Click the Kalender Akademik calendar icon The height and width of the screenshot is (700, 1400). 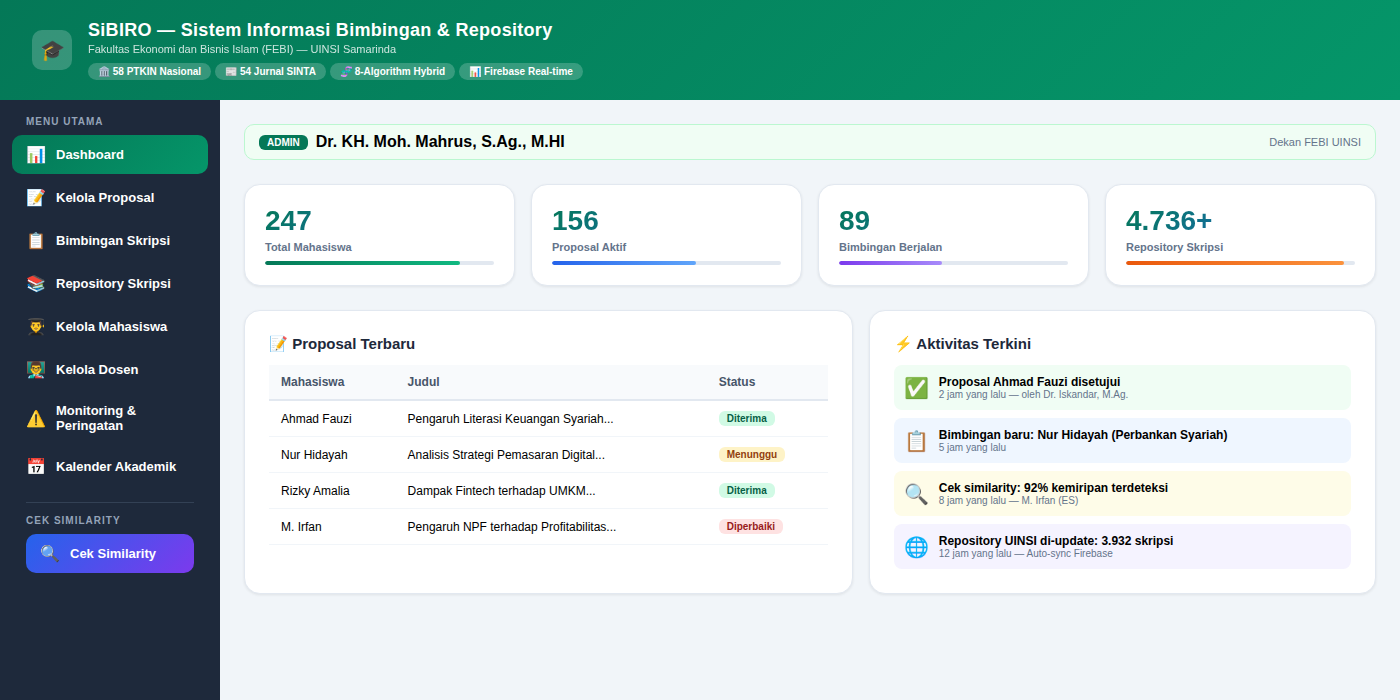tap(36, 467)
